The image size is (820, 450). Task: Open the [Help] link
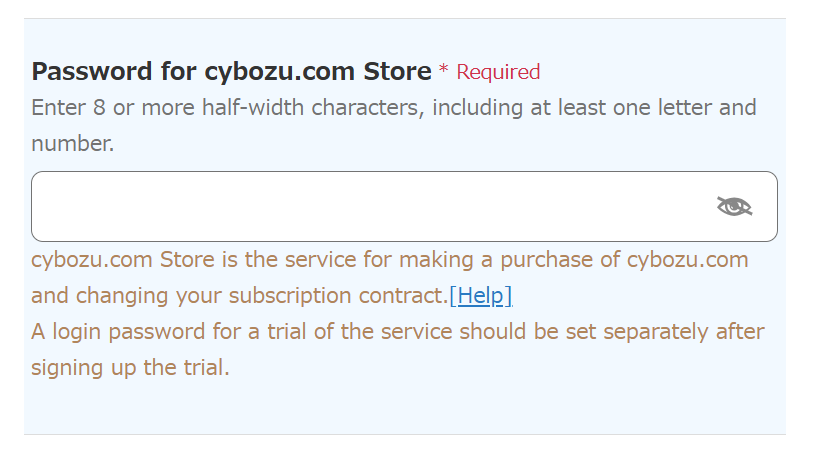(481, 296)
